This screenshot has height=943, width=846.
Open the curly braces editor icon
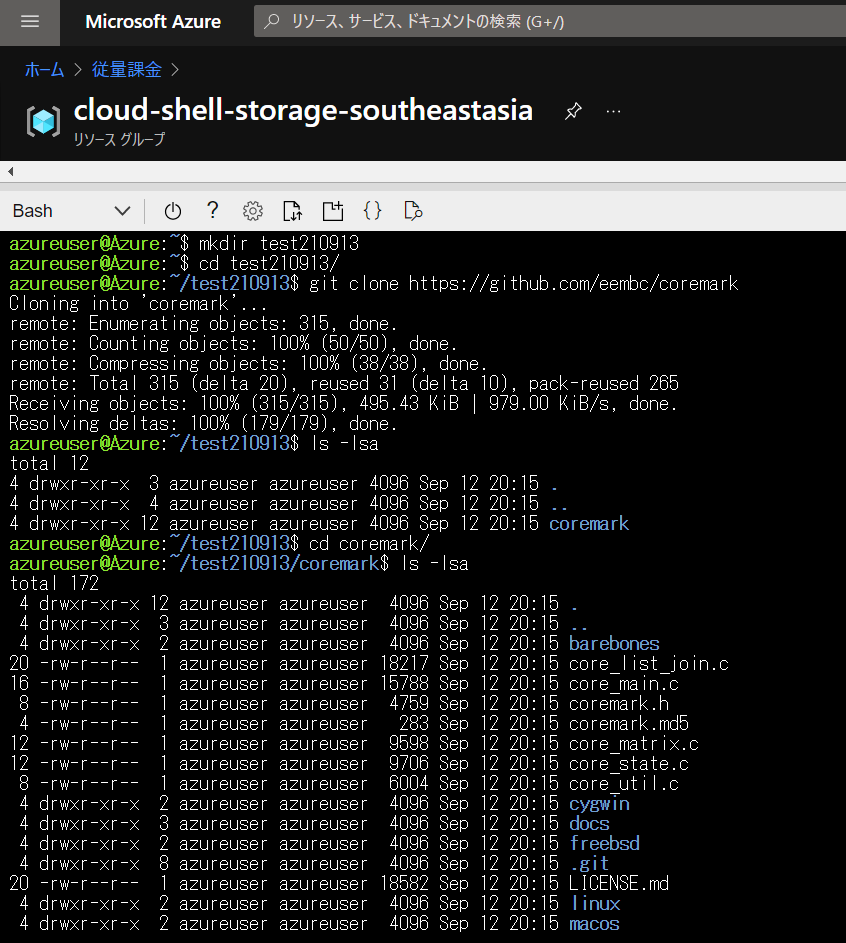(x=372, y=210)
